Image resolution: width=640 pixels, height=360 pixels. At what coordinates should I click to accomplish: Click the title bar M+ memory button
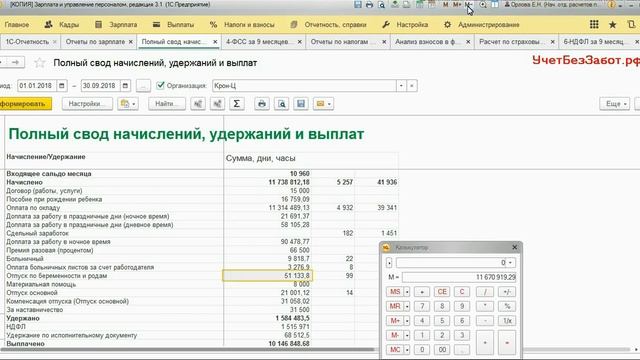pyautogui.click(x=457, y=4)
